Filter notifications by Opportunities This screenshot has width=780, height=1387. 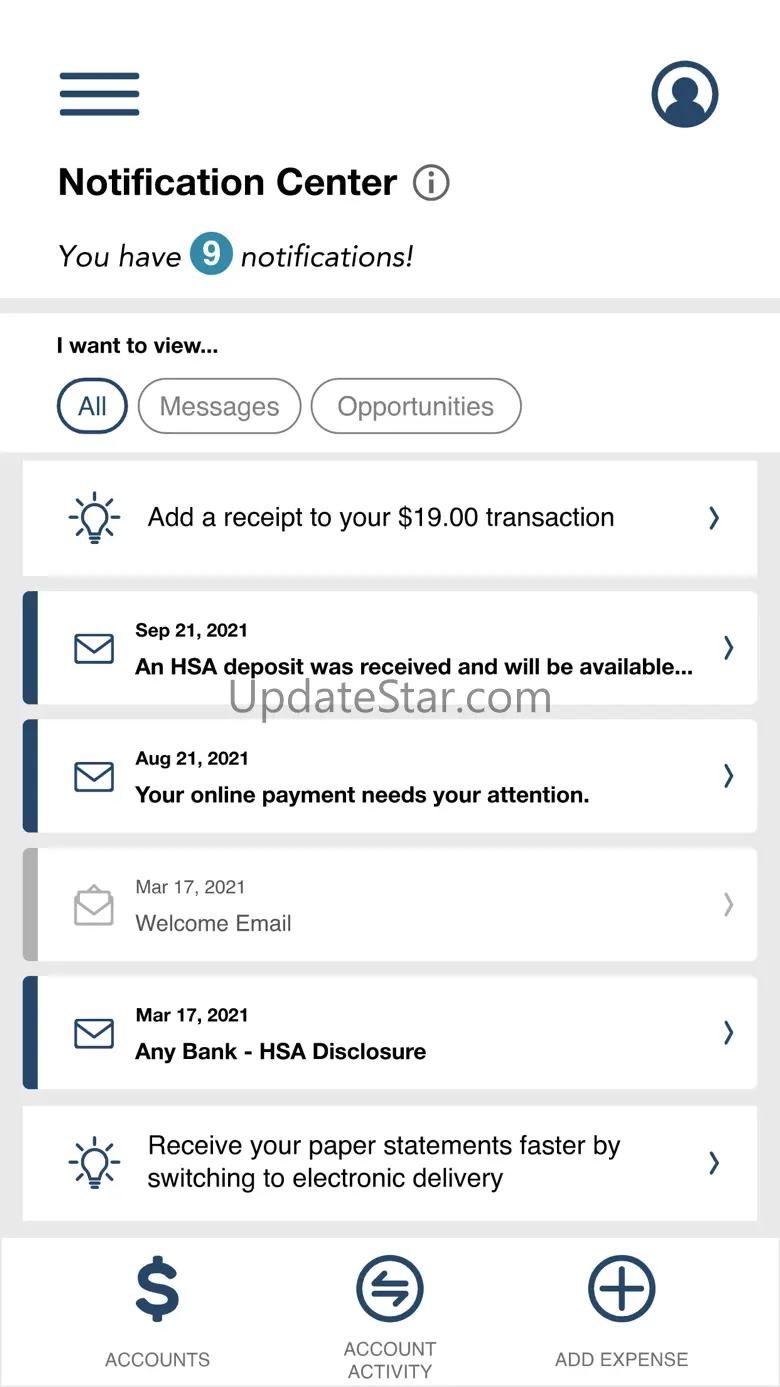416,406
